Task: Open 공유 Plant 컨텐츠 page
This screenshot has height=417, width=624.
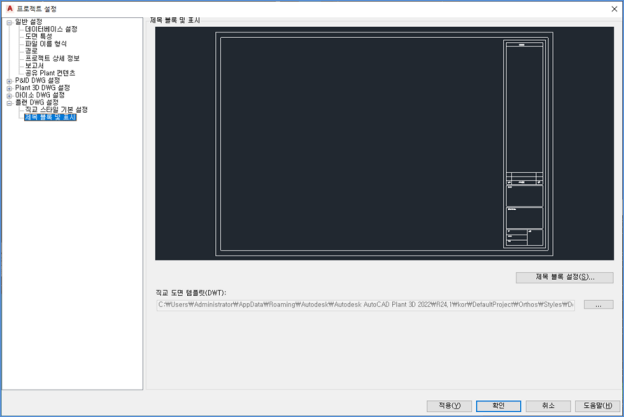Action: point(50,73)
